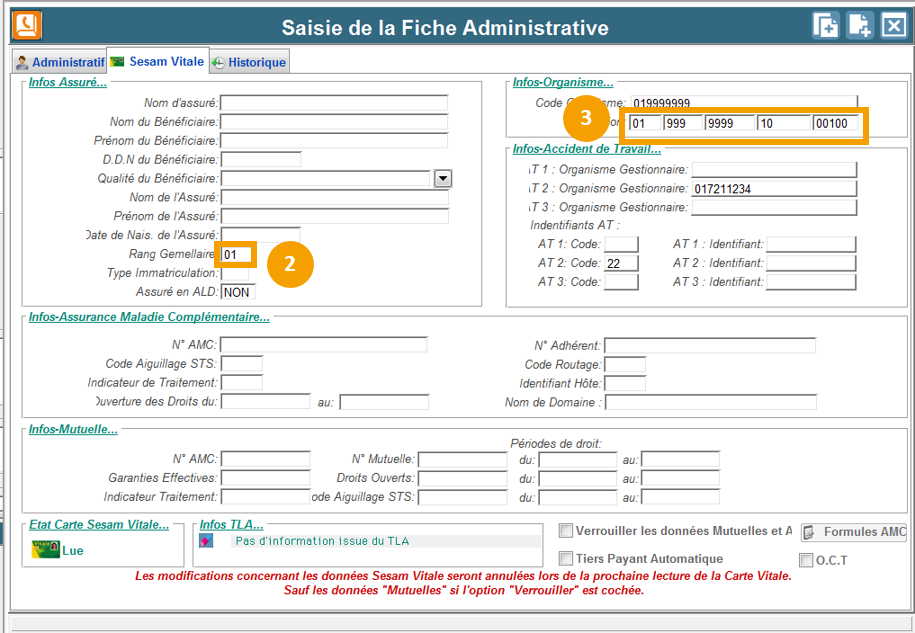Click Etat Carte Sesam Vitale heading

click(99, 524)
